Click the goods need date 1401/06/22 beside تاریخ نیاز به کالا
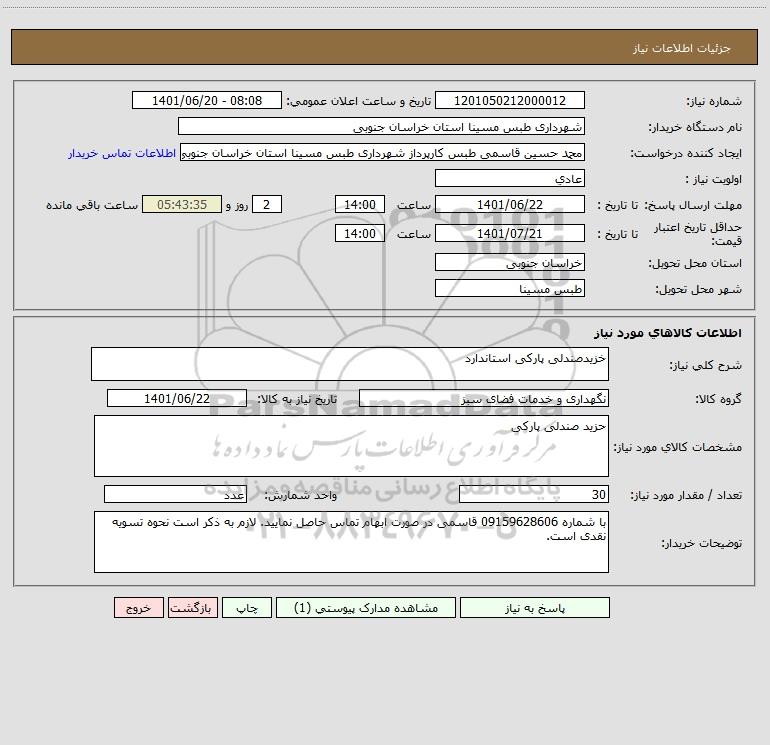 [x=177, y=398]
